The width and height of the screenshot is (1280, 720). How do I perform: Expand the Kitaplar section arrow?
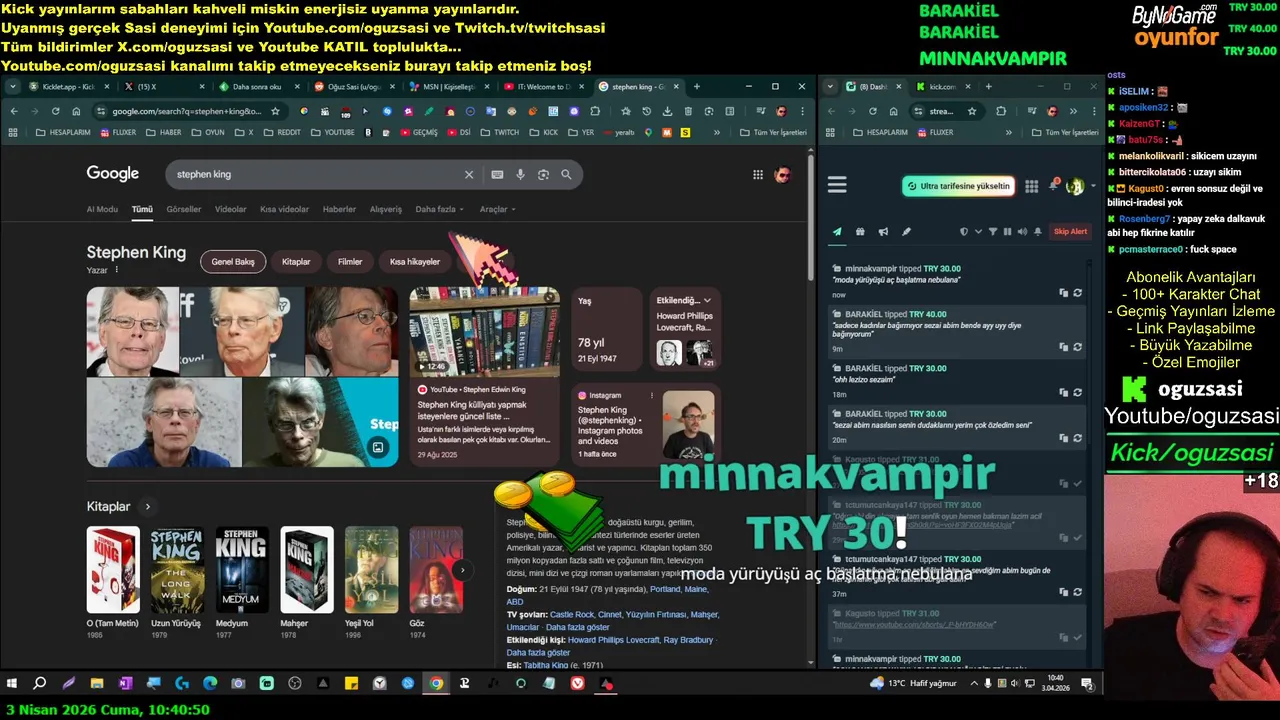tap(148, 507)
